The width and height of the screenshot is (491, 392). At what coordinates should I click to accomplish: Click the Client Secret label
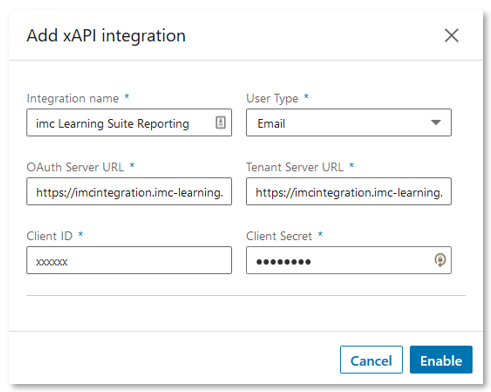pyautogui.click(x=279, y=236)
